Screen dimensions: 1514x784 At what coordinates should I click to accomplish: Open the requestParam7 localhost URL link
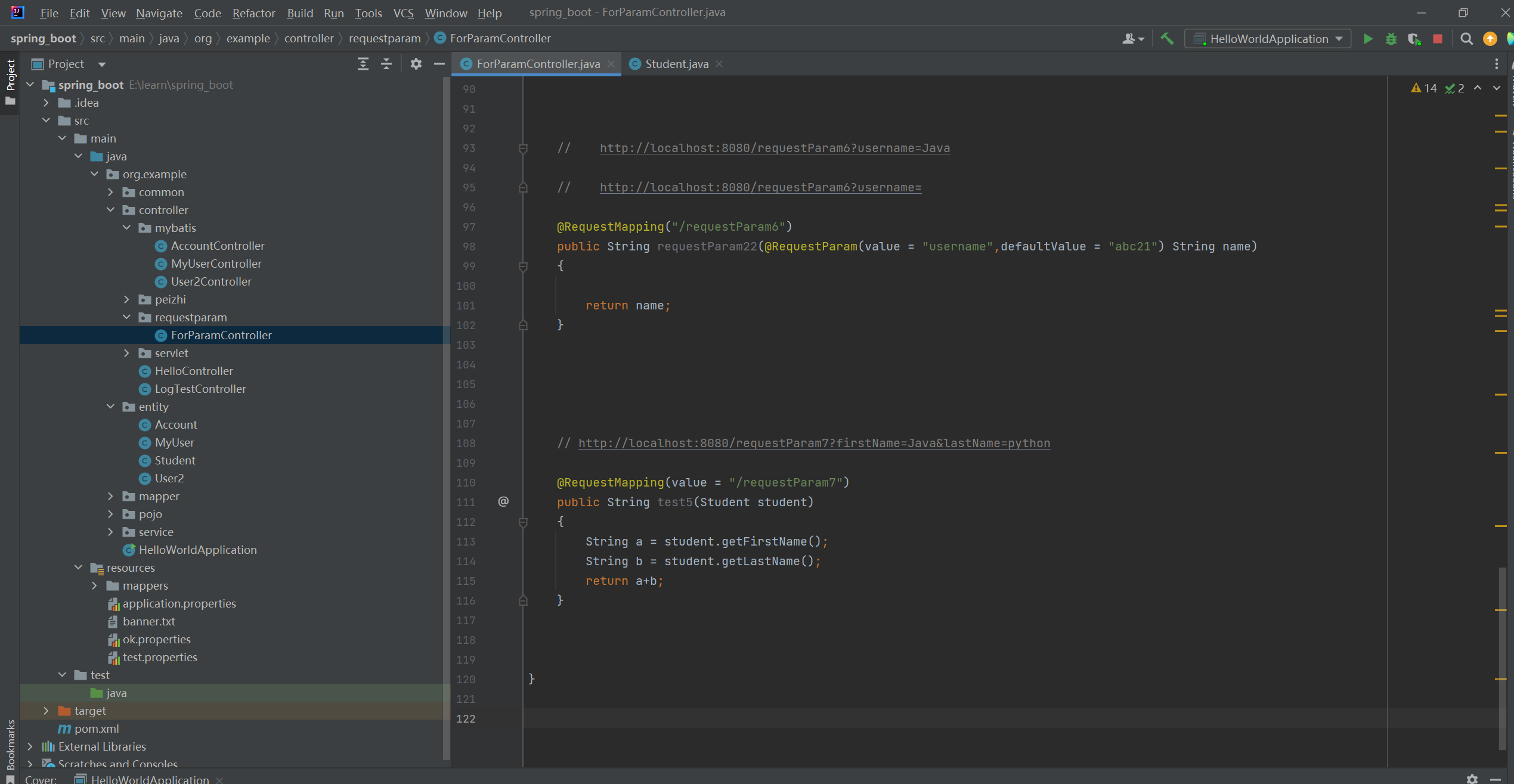coord(814,443)
